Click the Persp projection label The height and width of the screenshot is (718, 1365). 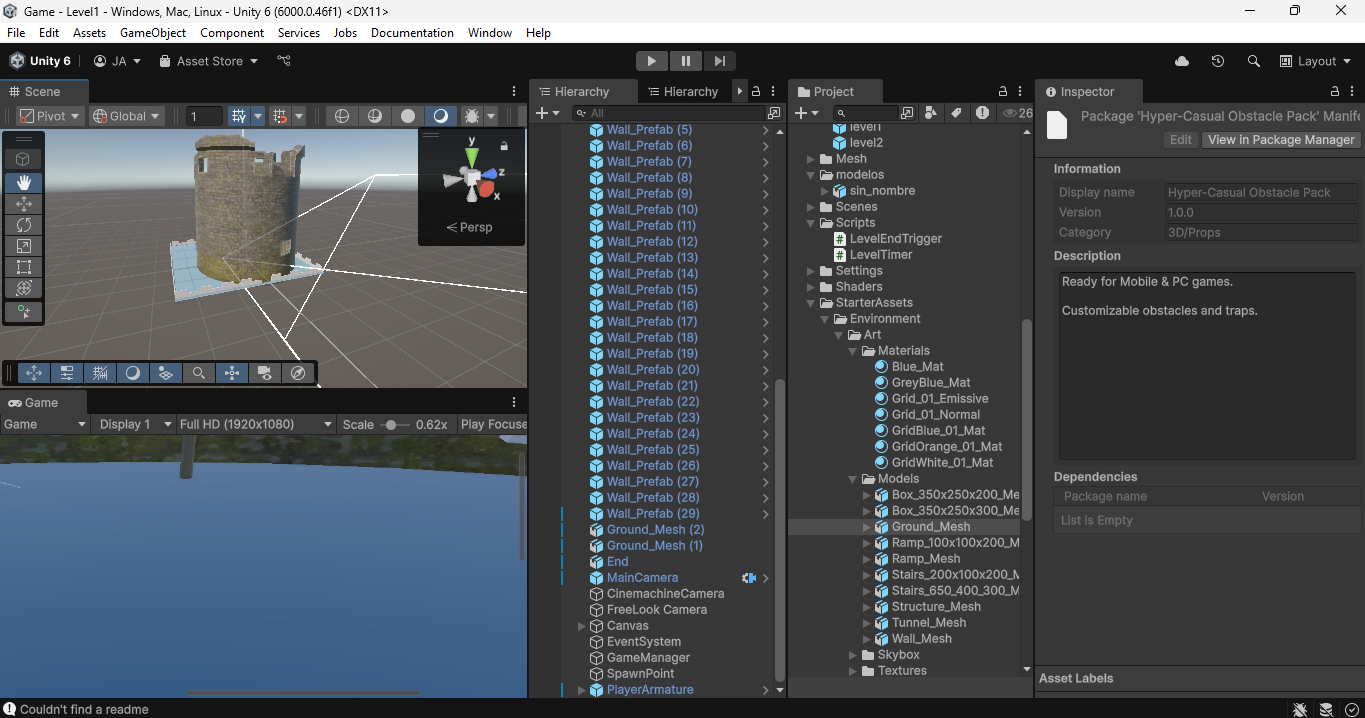(x=469, y=227)
